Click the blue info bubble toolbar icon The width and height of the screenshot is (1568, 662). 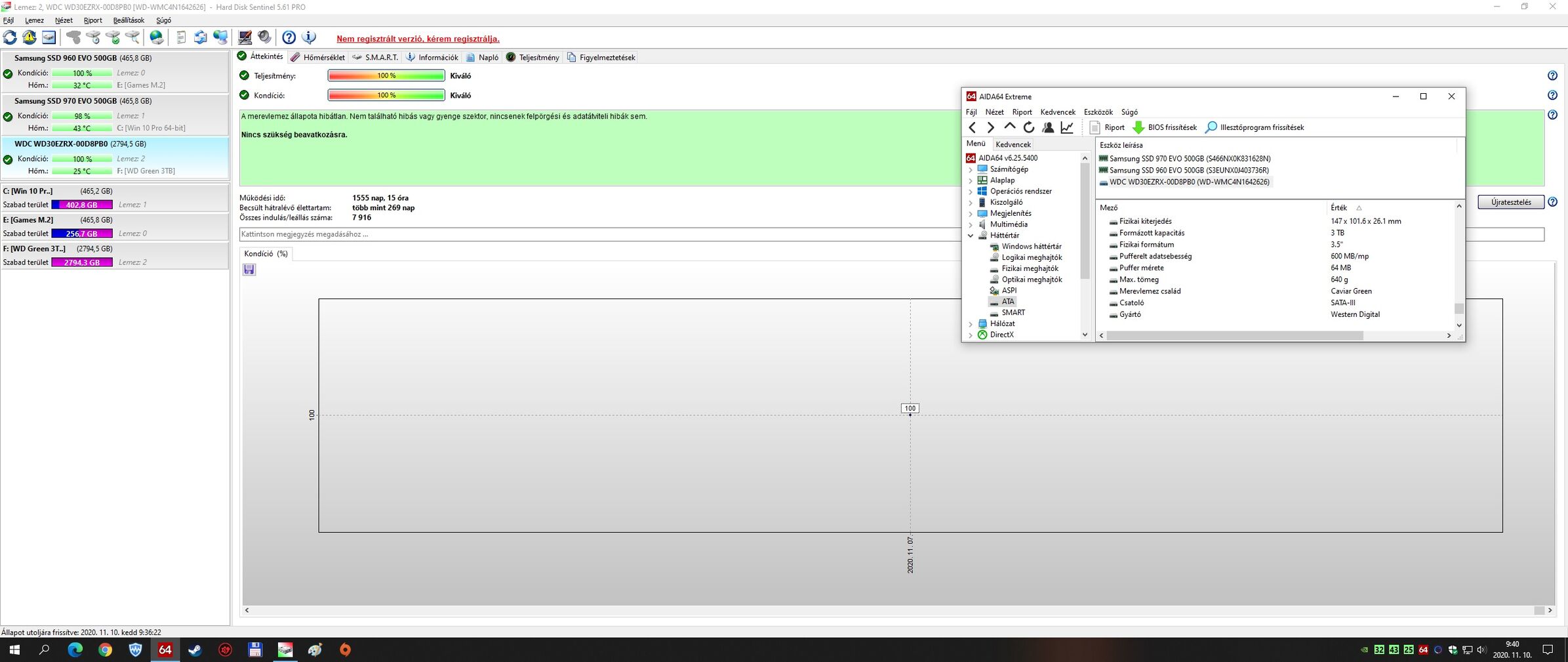click(308, 37)
